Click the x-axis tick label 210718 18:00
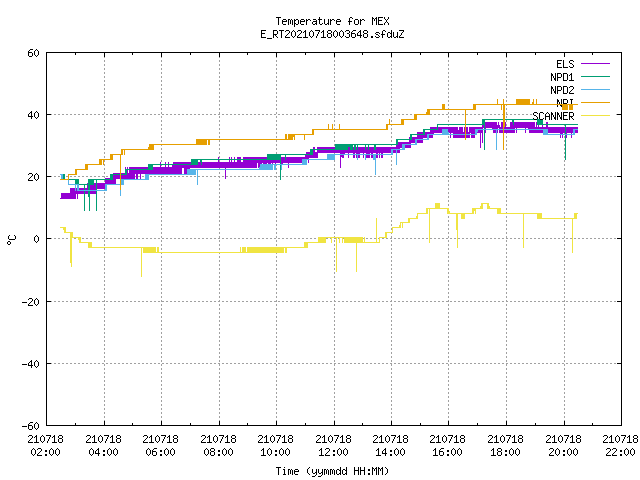This screenshot has height=480, width=640. [506, 446]
